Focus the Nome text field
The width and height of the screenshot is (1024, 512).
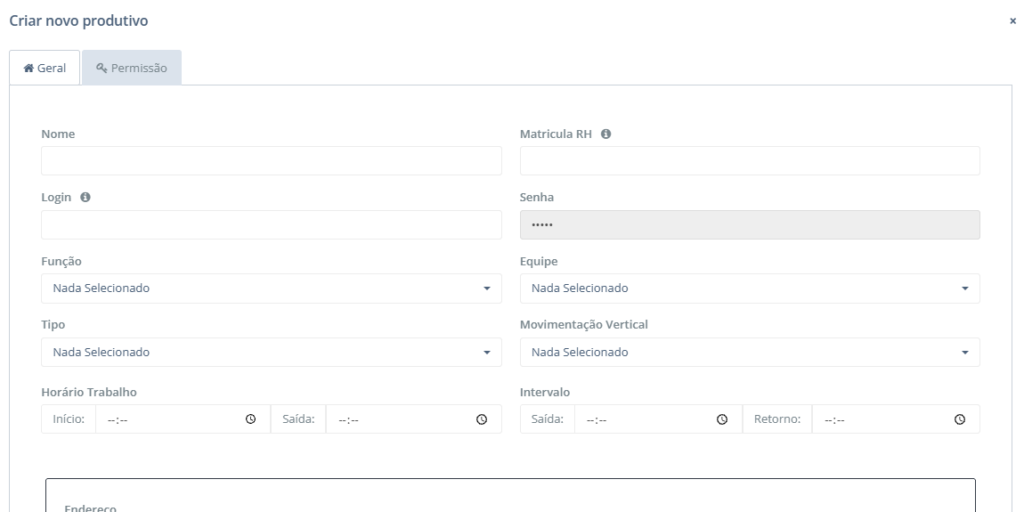(271, 161)
